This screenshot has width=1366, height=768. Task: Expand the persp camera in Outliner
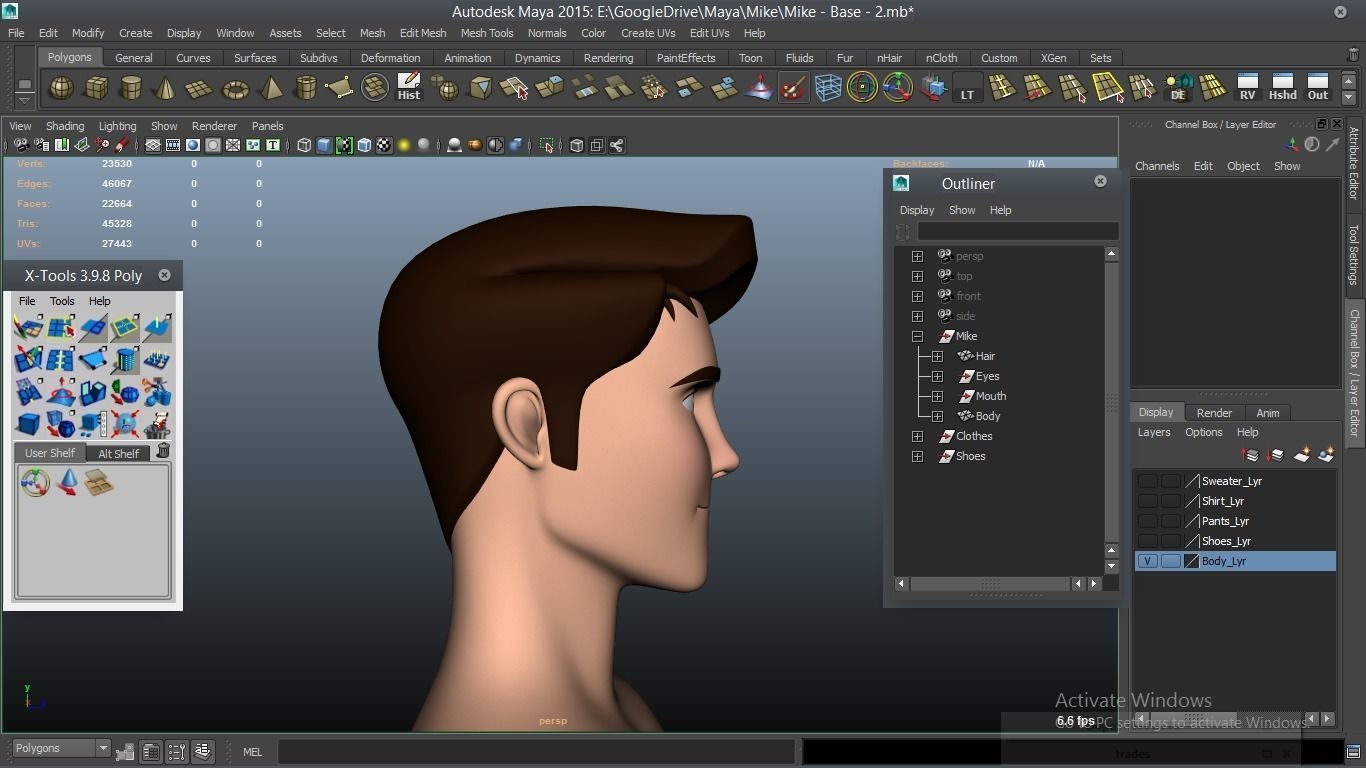point(917,256)
